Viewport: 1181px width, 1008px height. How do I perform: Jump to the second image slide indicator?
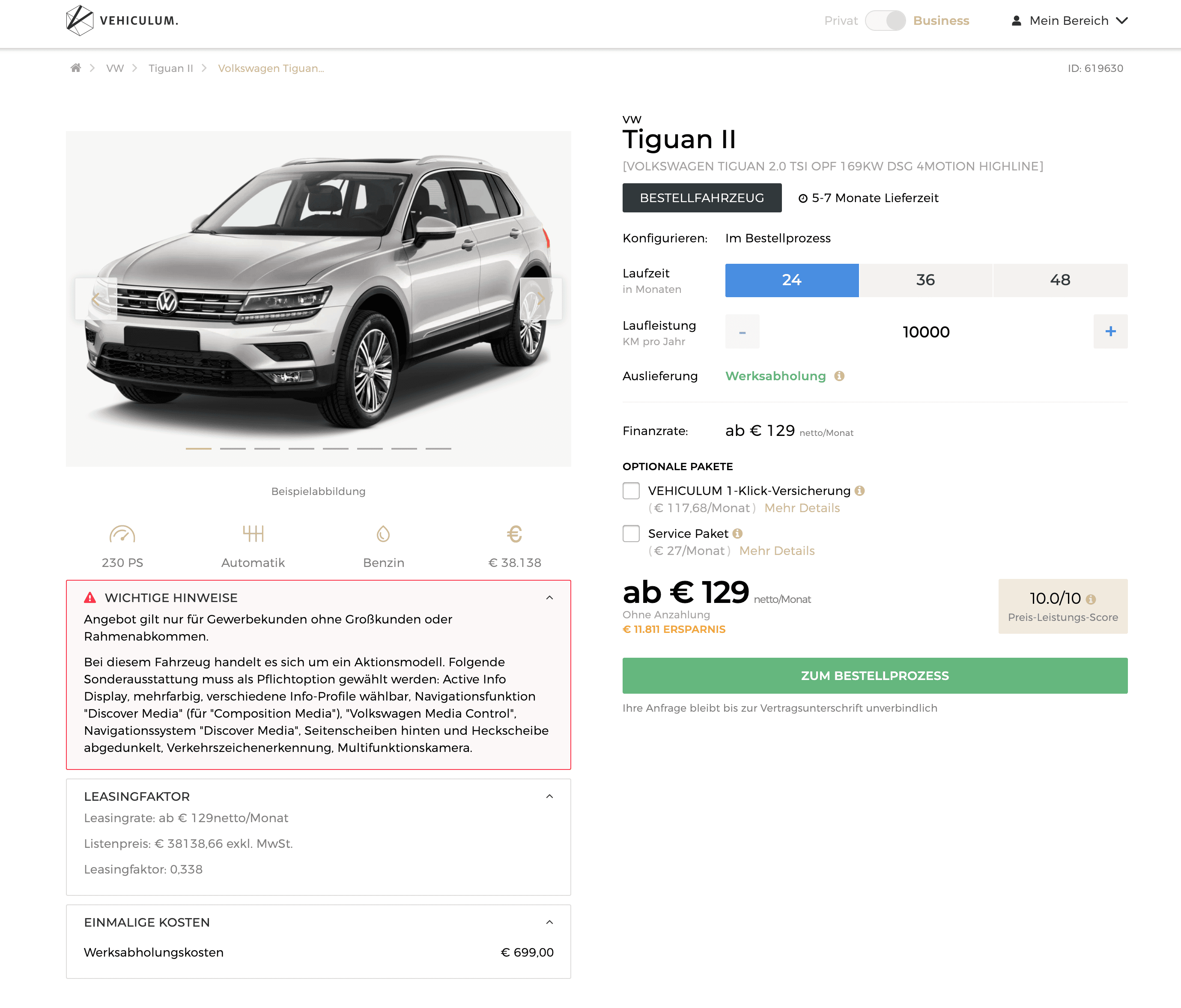pyautogui.click(x=233, y=449)
